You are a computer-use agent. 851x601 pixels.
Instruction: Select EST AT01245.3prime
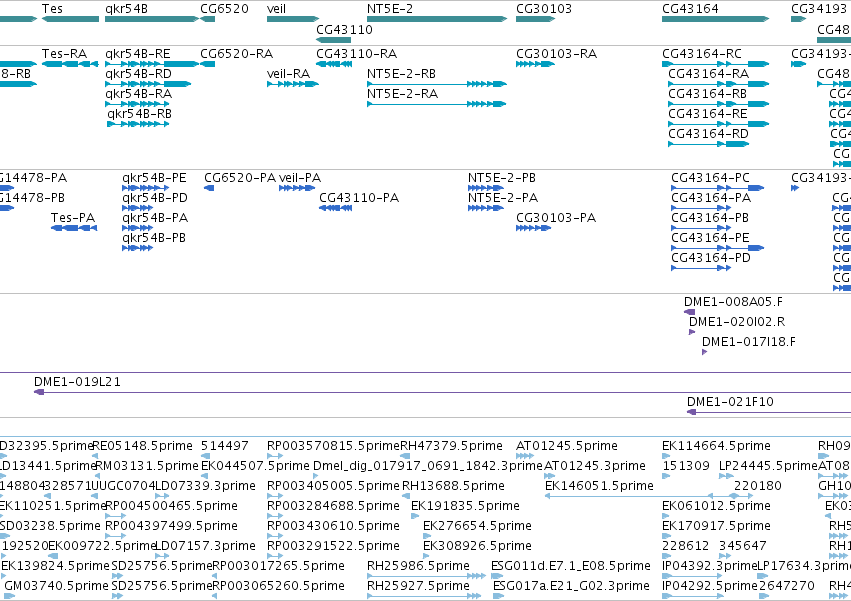[595, 466]
